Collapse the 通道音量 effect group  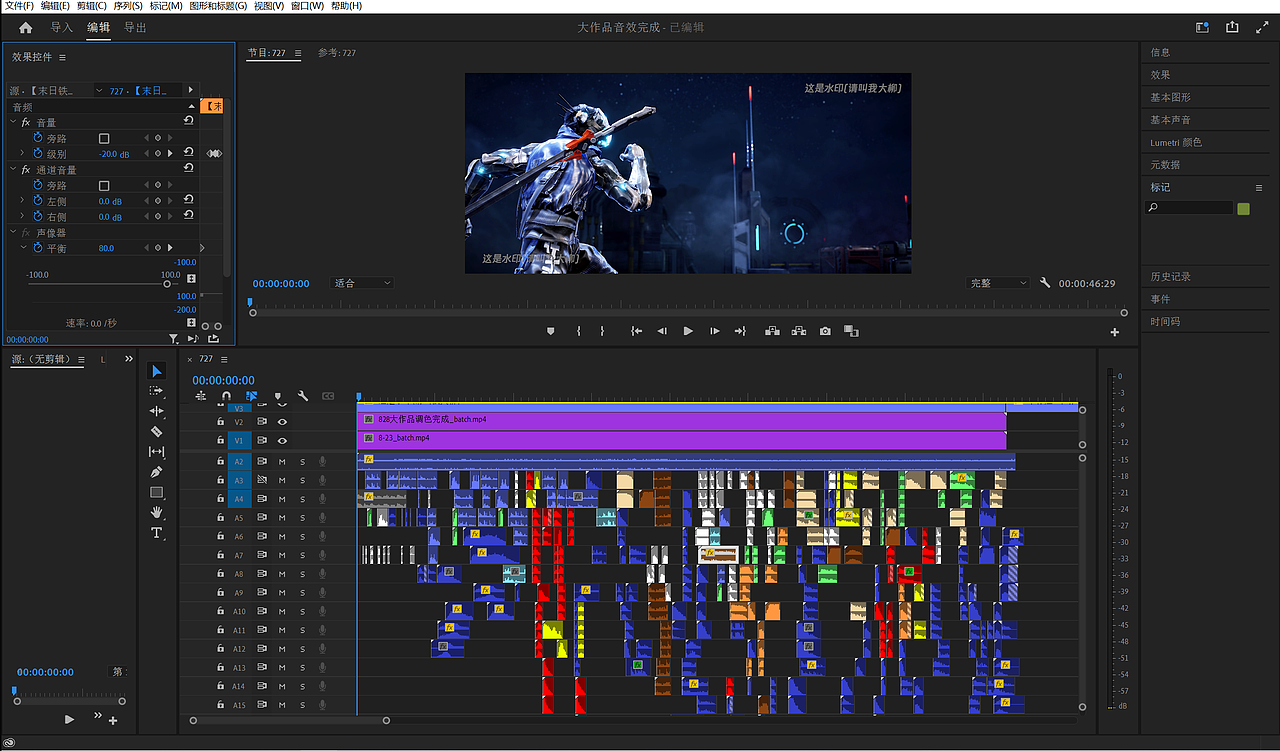(x=13, y=170)
